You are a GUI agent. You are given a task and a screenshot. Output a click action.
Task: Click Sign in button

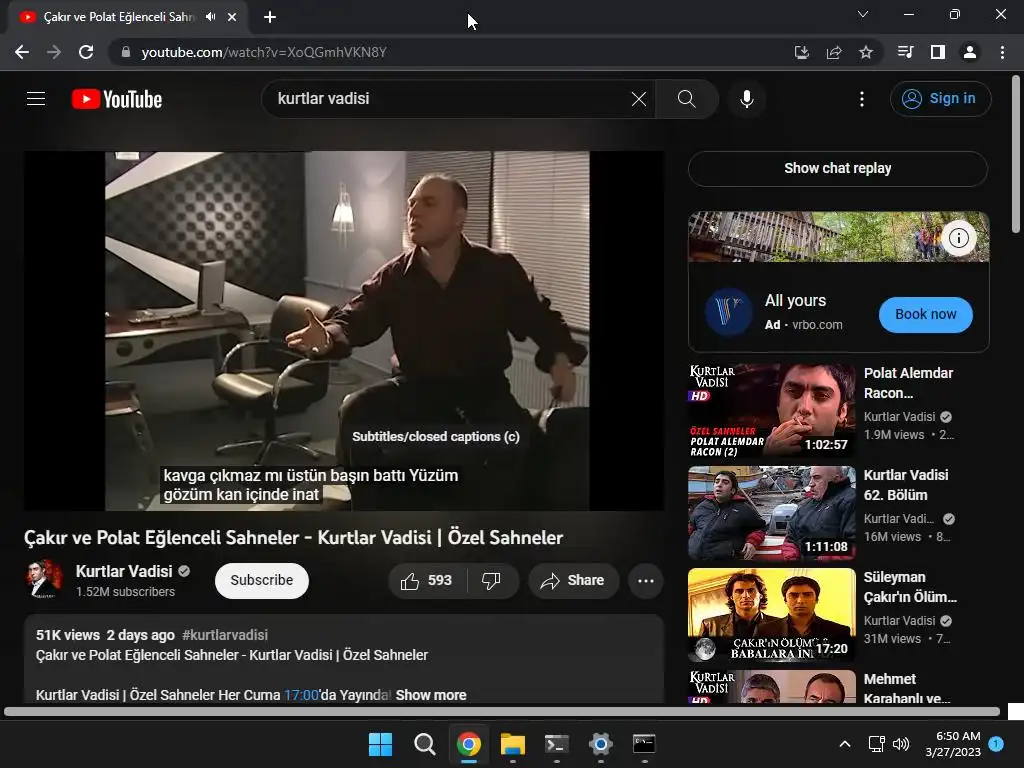click(x=940, y=99)
